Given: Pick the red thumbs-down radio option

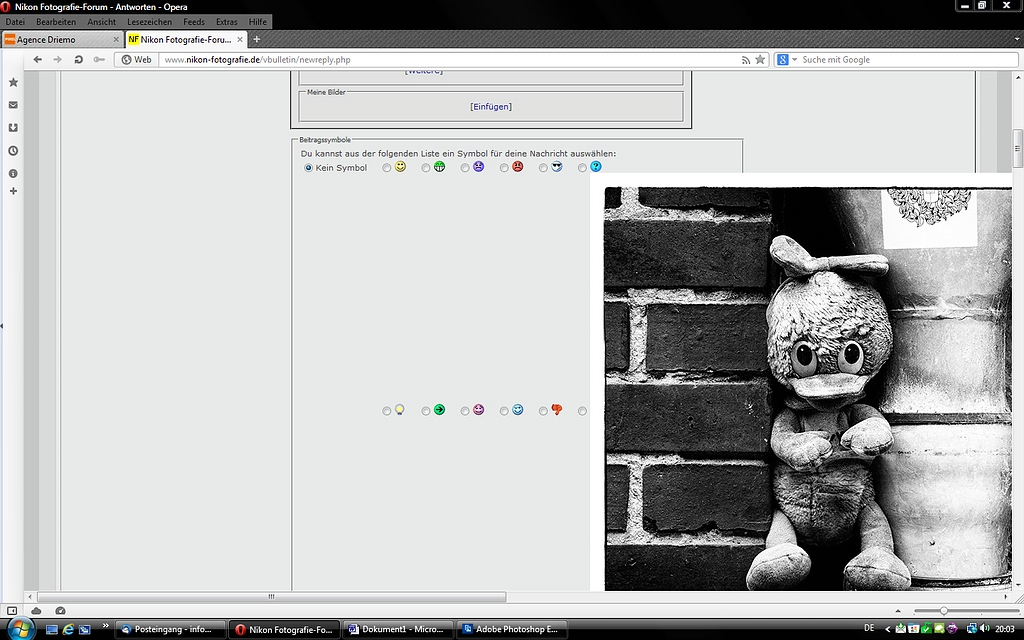Looking at the screenshot, I should point(543,411).
